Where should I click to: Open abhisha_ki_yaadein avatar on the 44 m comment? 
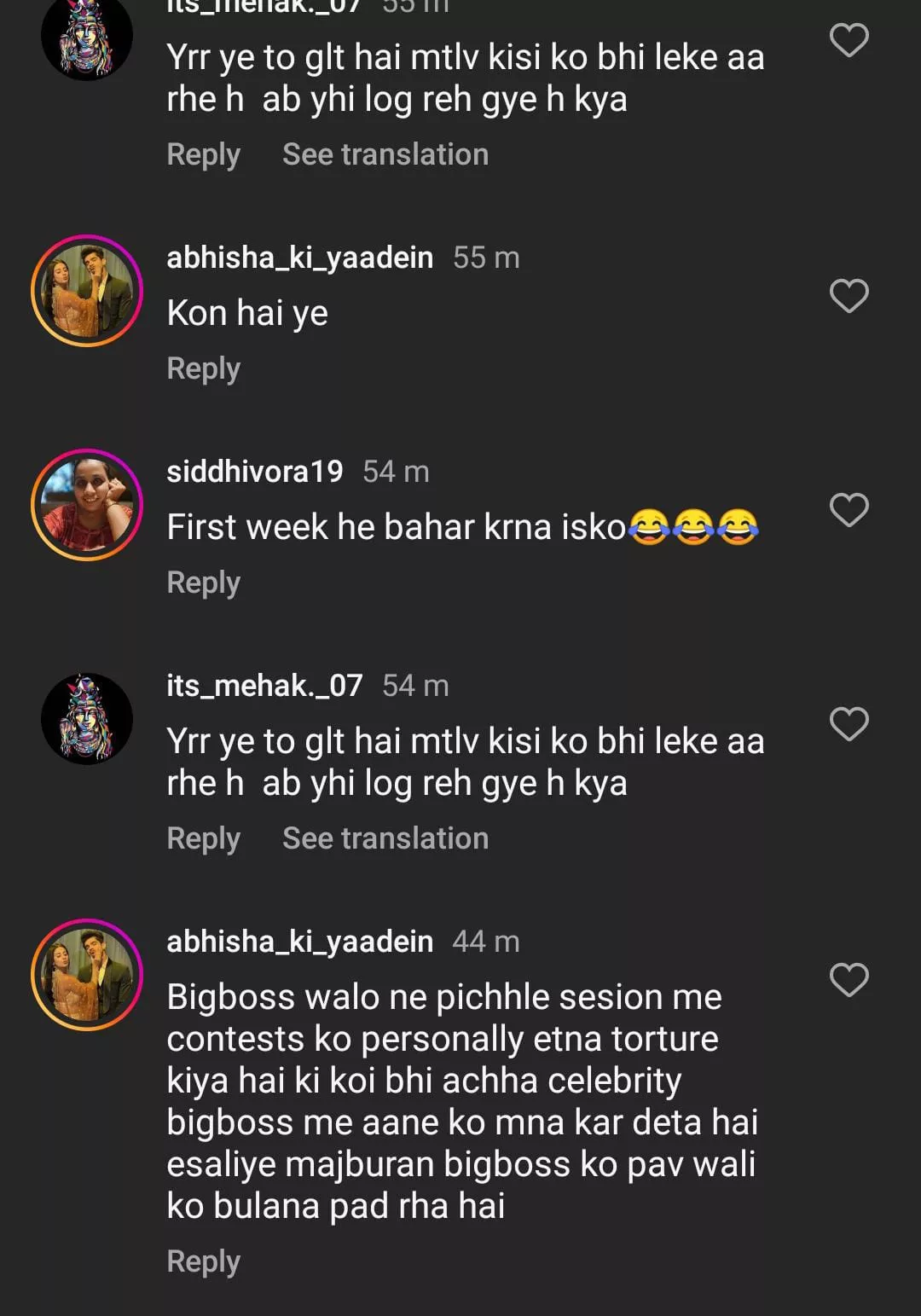click(87, 975)
